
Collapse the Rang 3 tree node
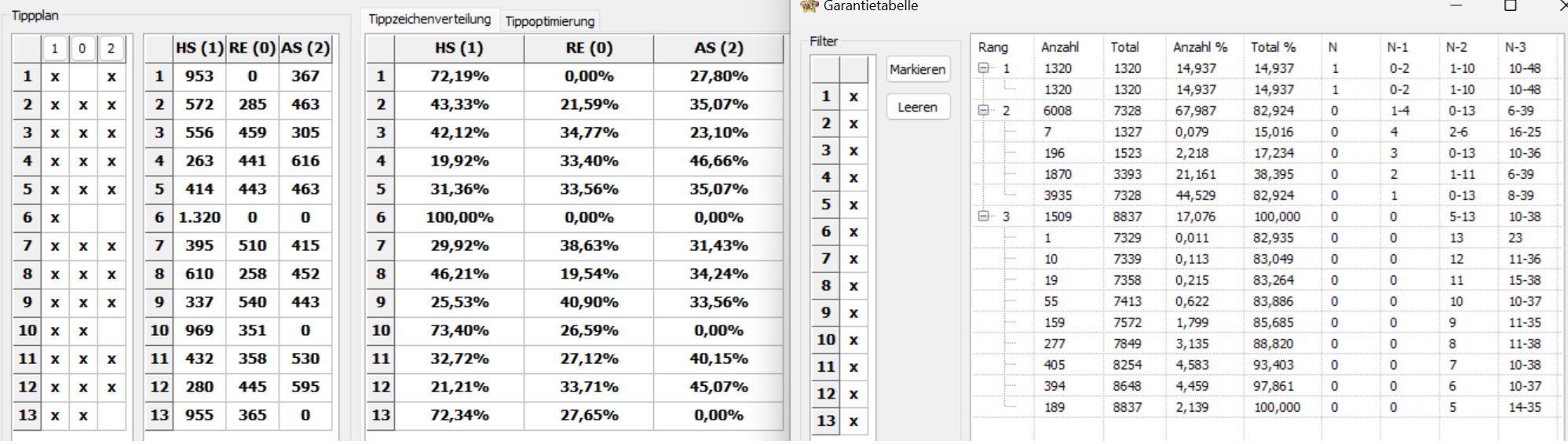point(983,216)
